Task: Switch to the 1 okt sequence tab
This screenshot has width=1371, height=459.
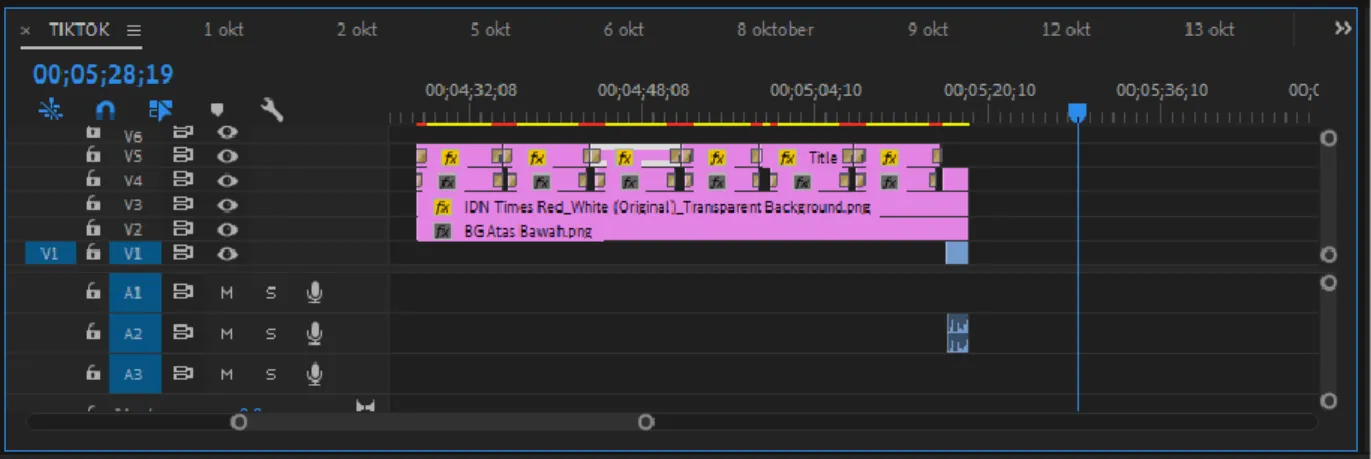Action: [x=224, y=30]
